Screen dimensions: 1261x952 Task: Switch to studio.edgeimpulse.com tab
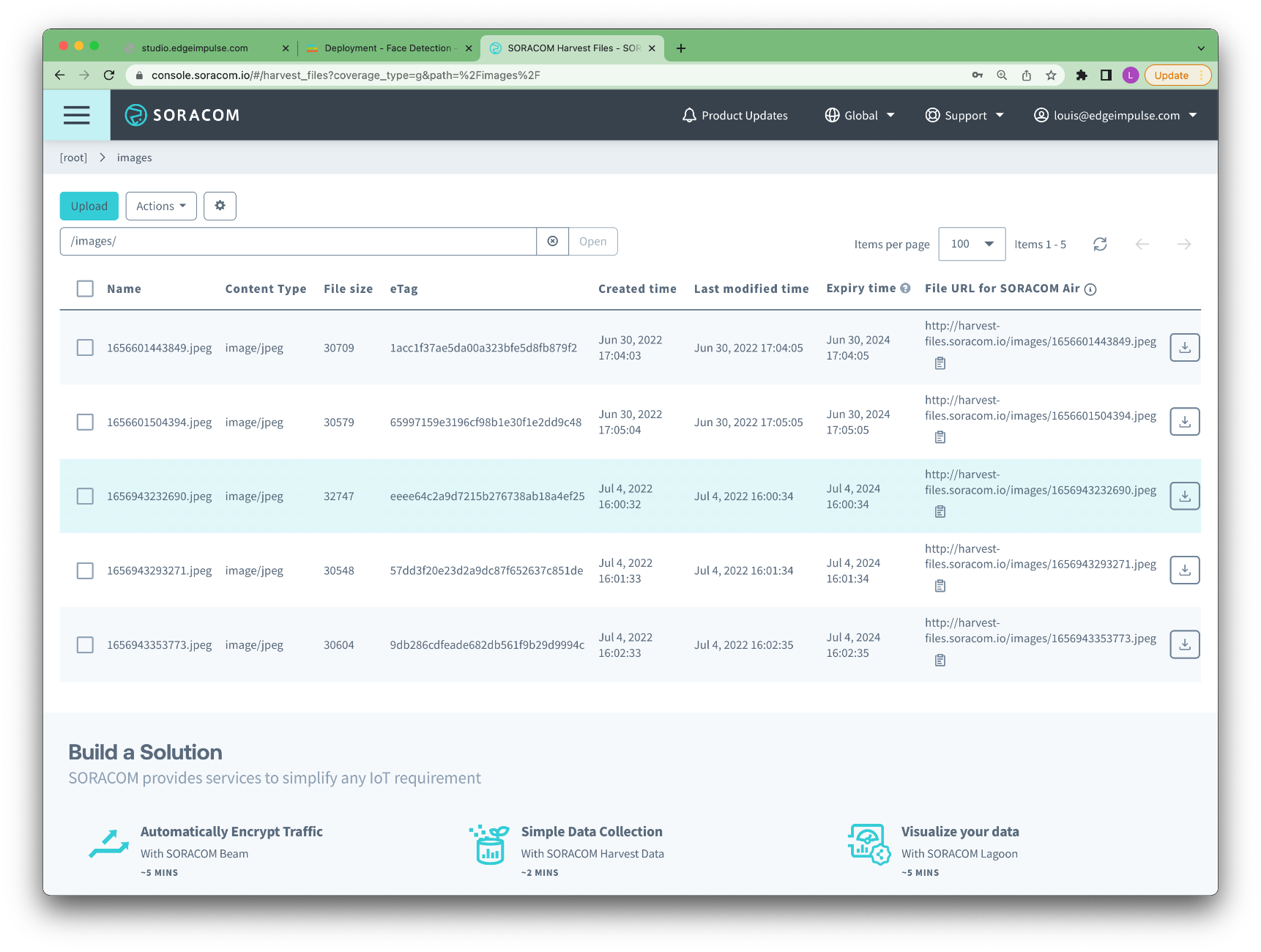coord(195,48)
